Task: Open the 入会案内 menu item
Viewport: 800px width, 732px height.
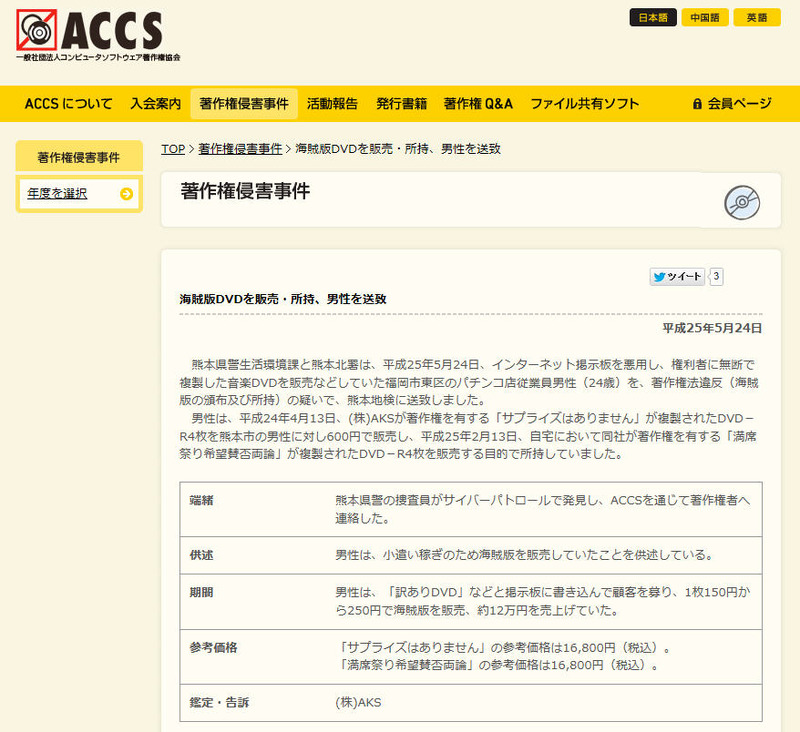Action: pyautogui.click(x=155, y=104)
